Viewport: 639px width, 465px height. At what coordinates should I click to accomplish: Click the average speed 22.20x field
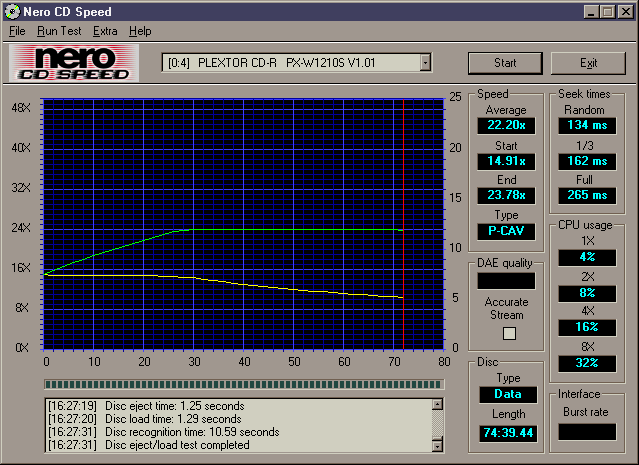point(506,126)
